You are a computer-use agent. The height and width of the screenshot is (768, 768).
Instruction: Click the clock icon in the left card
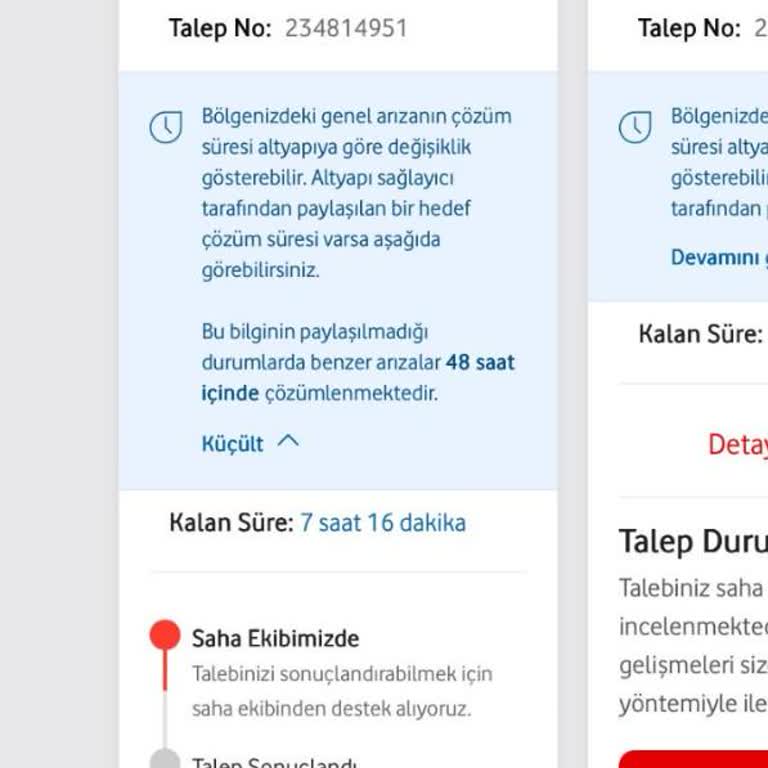click(x=166, y=127)
